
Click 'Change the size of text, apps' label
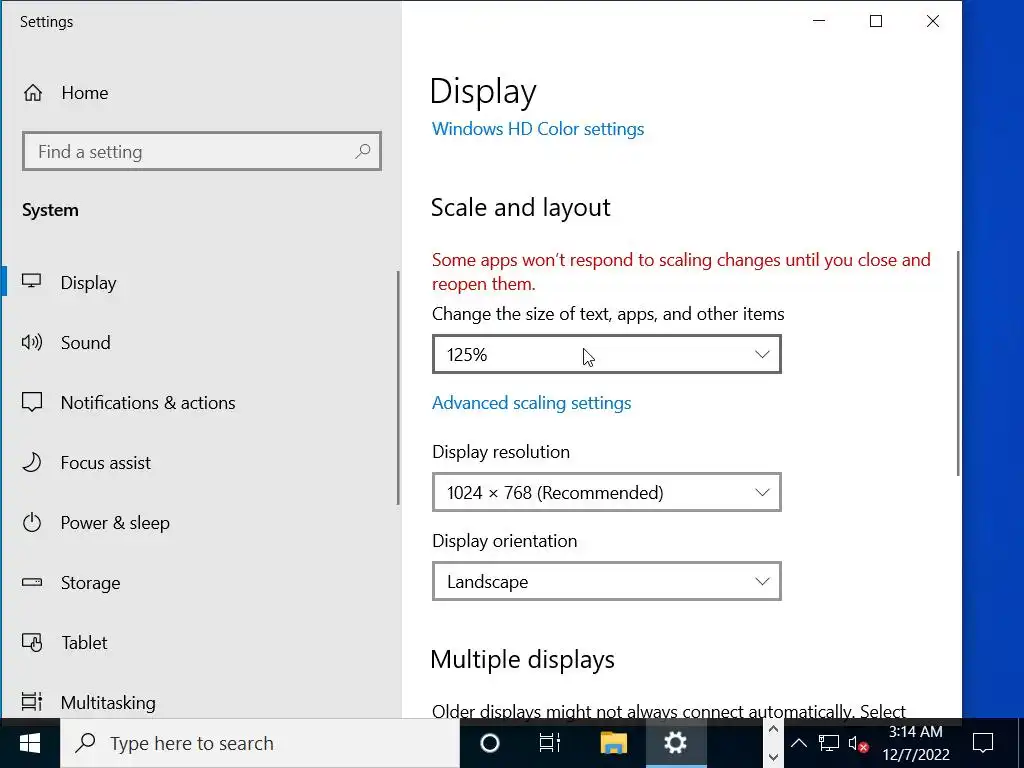coord(608,314)
